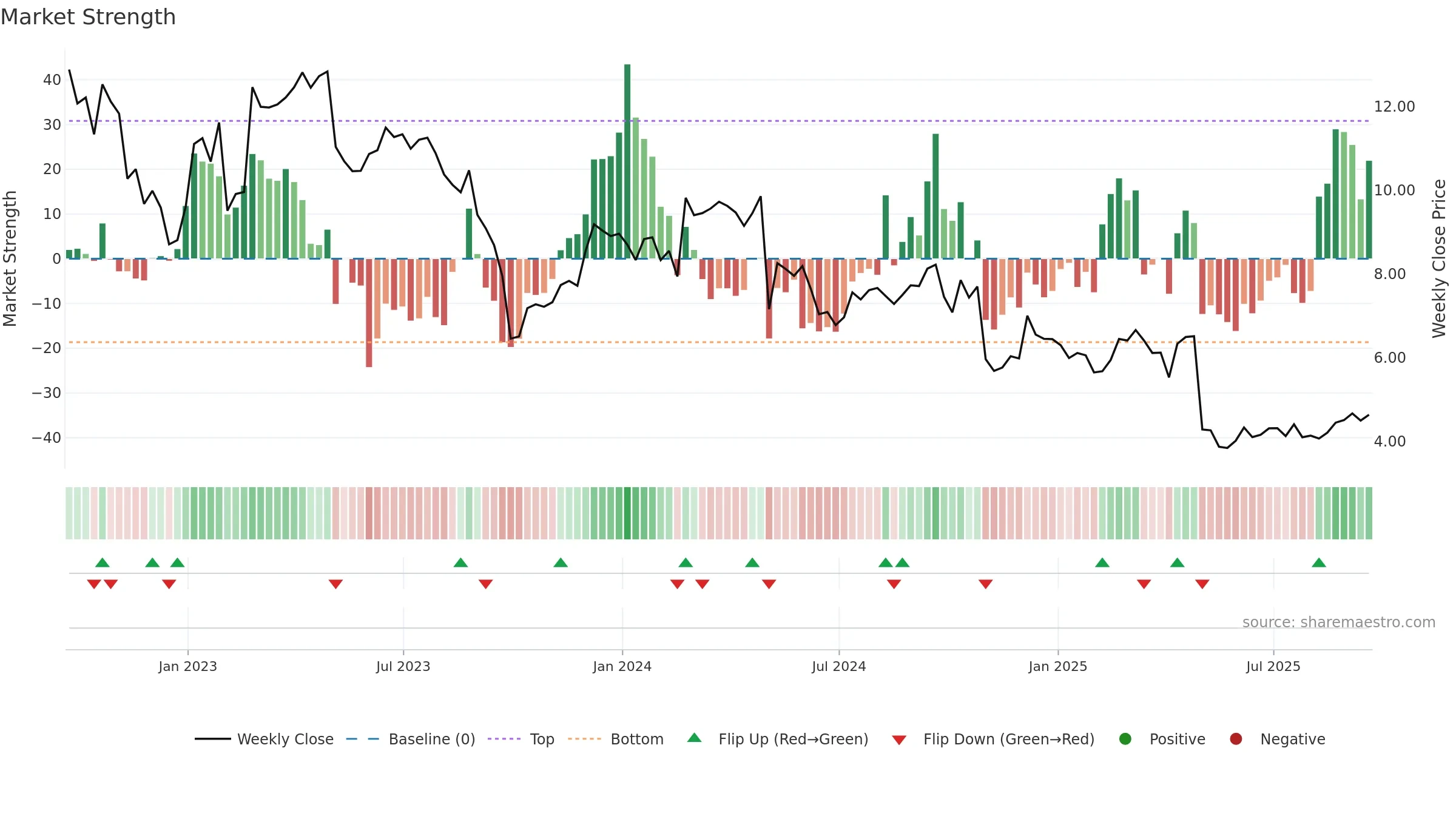Click the Jul 2025 axis label
Viewport: 1456px width, 819px height.
(1273, 666)
